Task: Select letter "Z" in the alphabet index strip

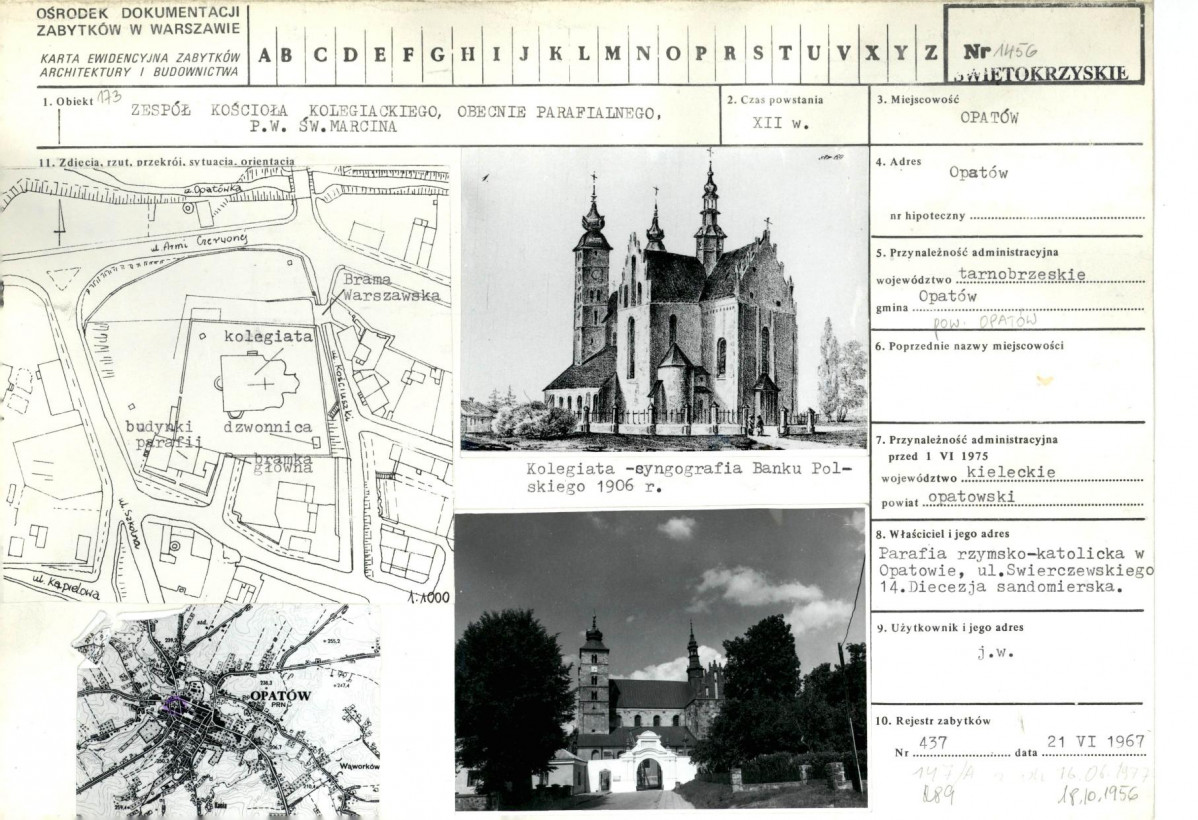Action: 930,55
